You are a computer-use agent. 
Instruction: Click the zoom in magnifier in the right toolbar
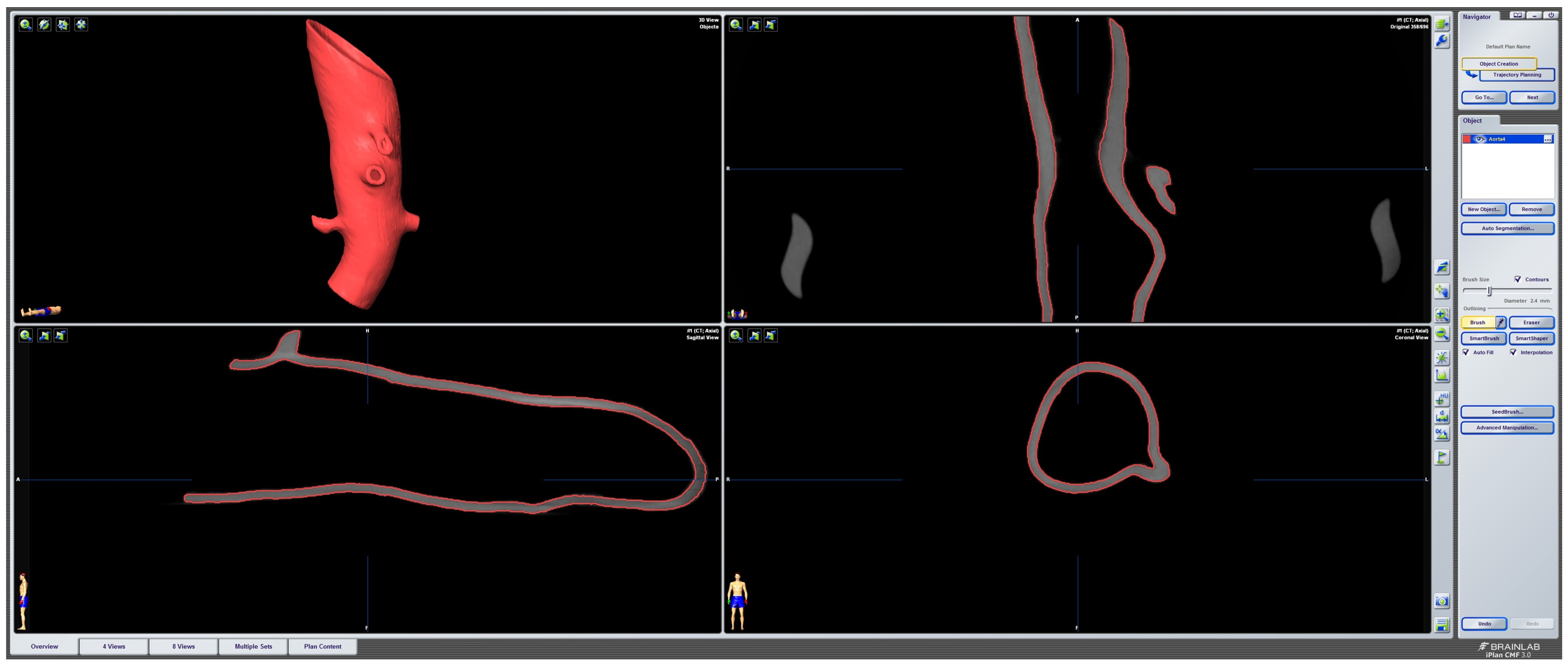tap(1442, 315)
